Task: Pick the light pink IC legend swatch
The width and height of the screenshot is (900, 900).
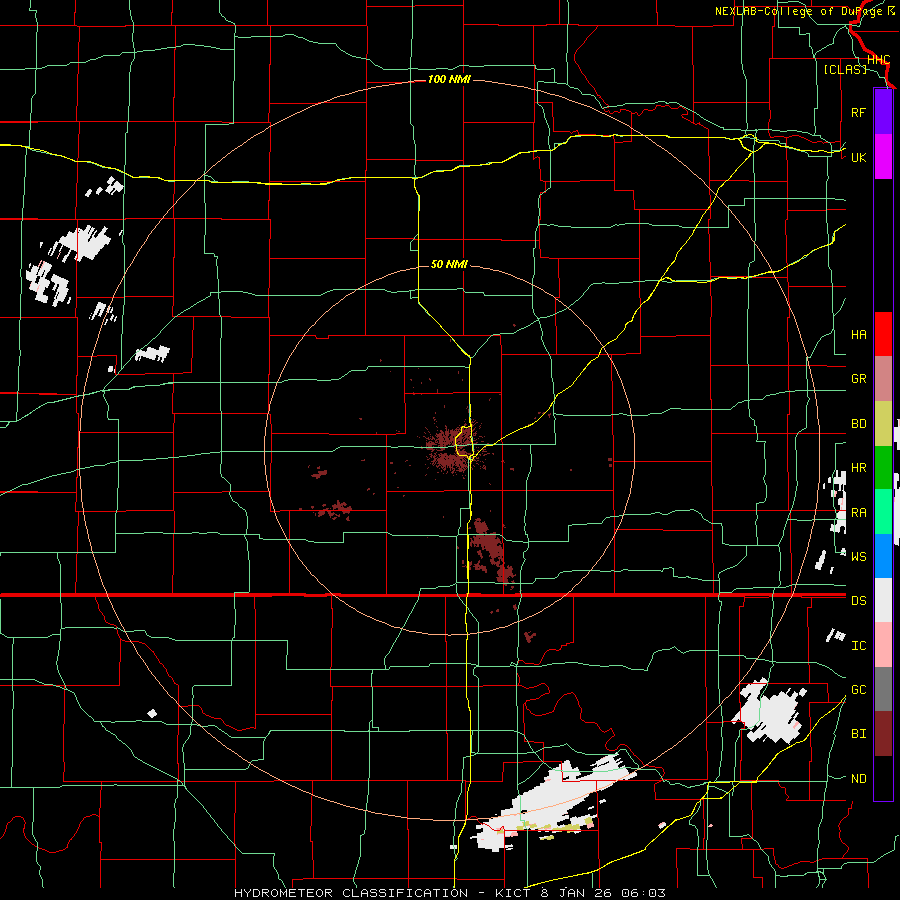Action: coord(883,645)
